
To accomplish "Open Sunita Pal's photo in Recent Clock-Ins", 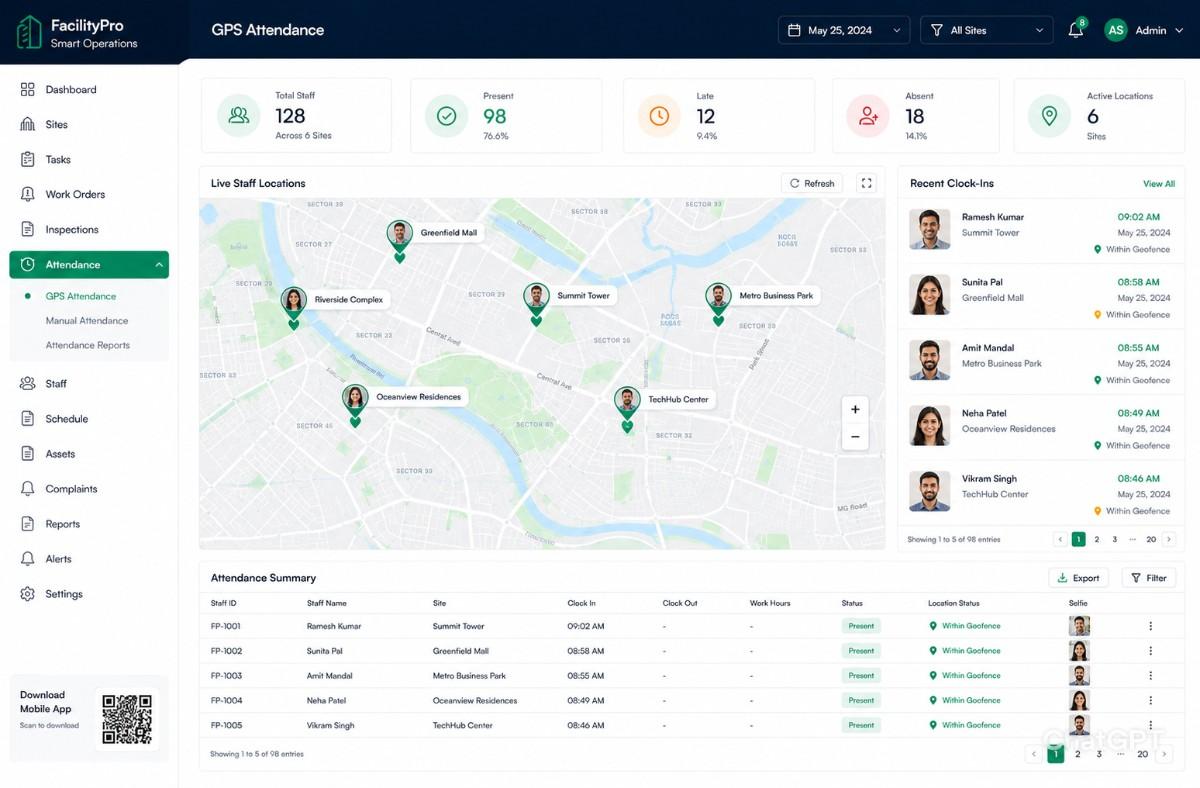I will 929,295.
